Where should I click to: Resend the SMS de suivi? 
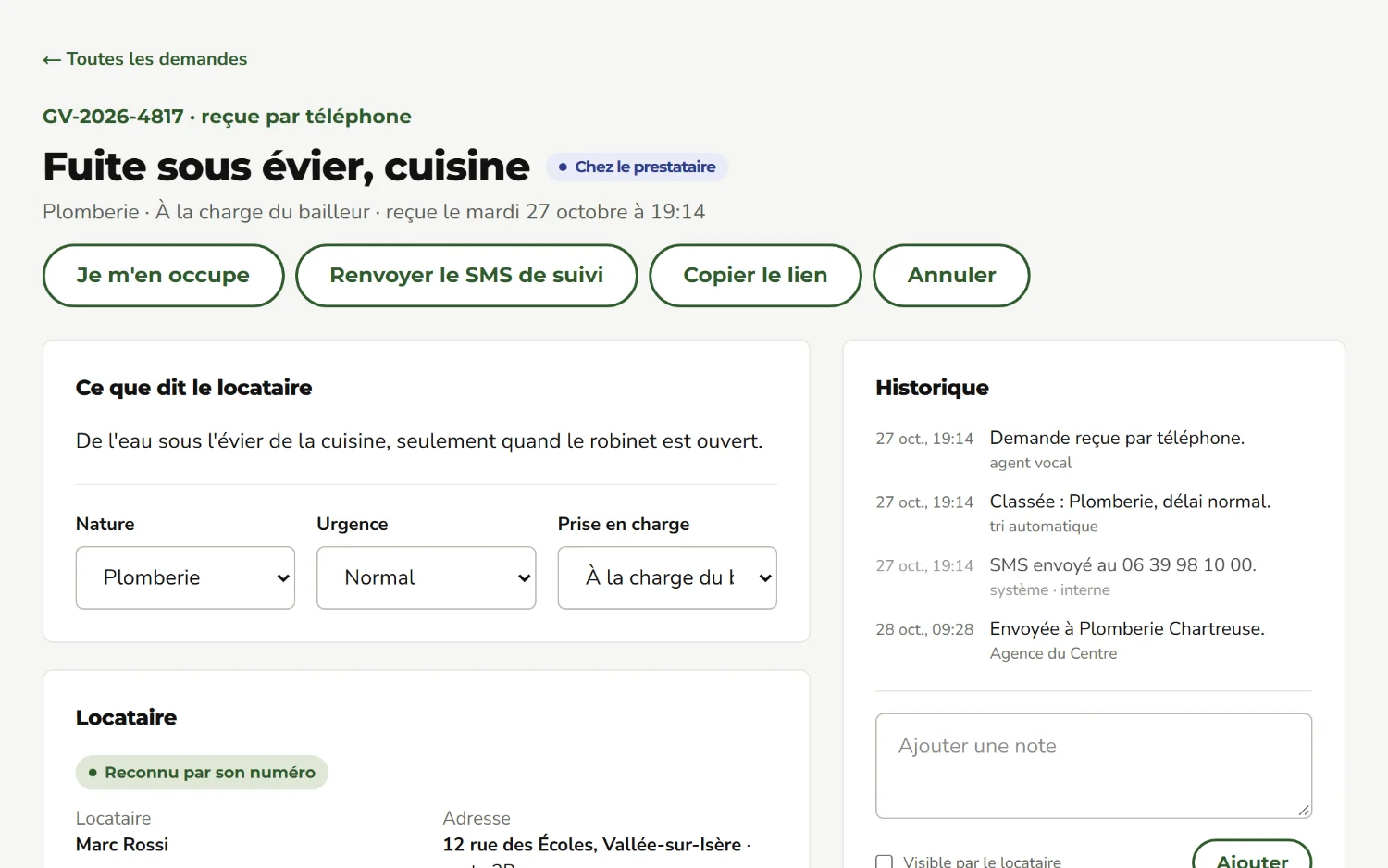[466, 276]
